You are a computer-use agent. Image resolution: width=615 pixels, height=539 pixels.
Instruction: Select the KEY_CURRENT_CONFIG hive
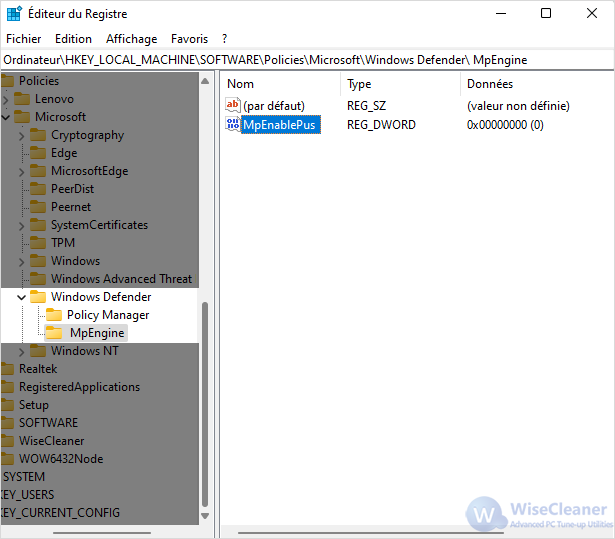[60, 513]
